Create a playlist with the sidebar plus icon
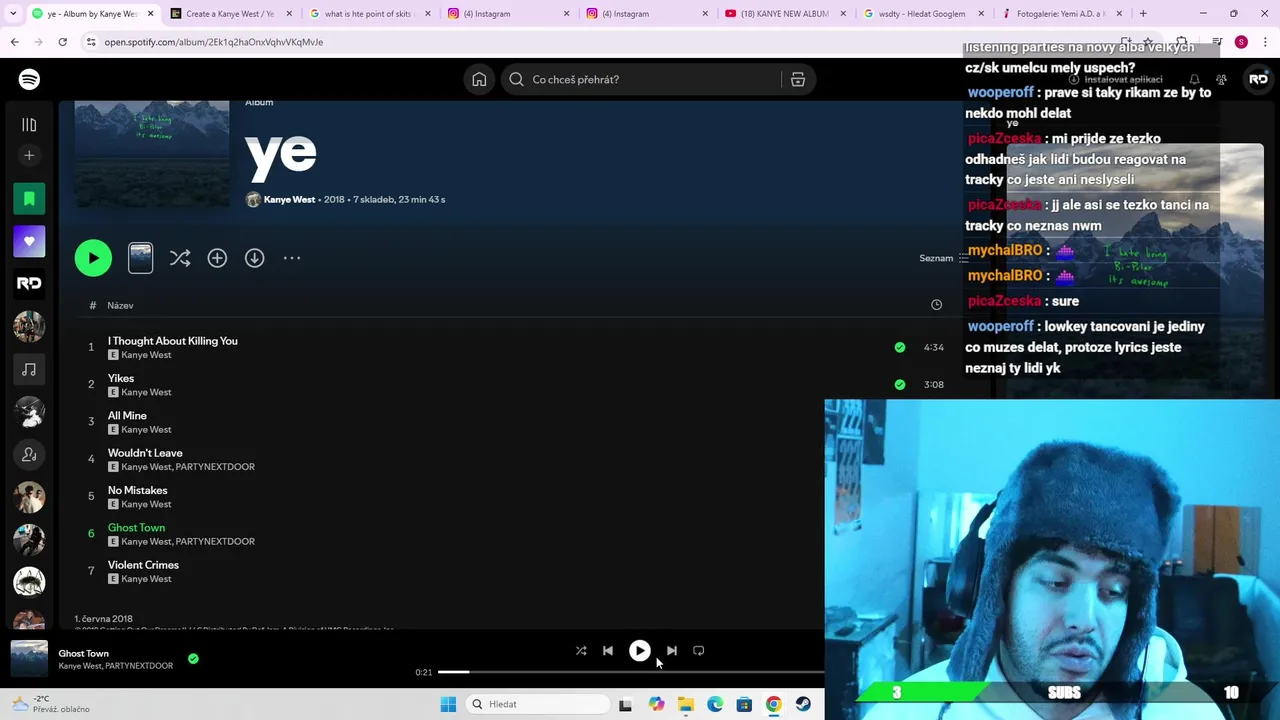This screenshot has height=720, width=1280. point(29,155)
